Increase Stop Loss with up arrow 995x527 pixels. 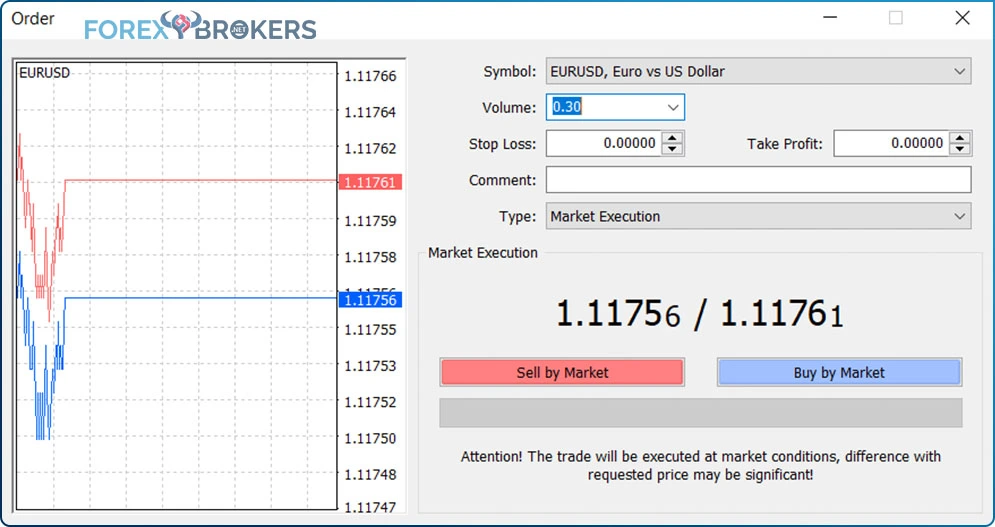672,138
